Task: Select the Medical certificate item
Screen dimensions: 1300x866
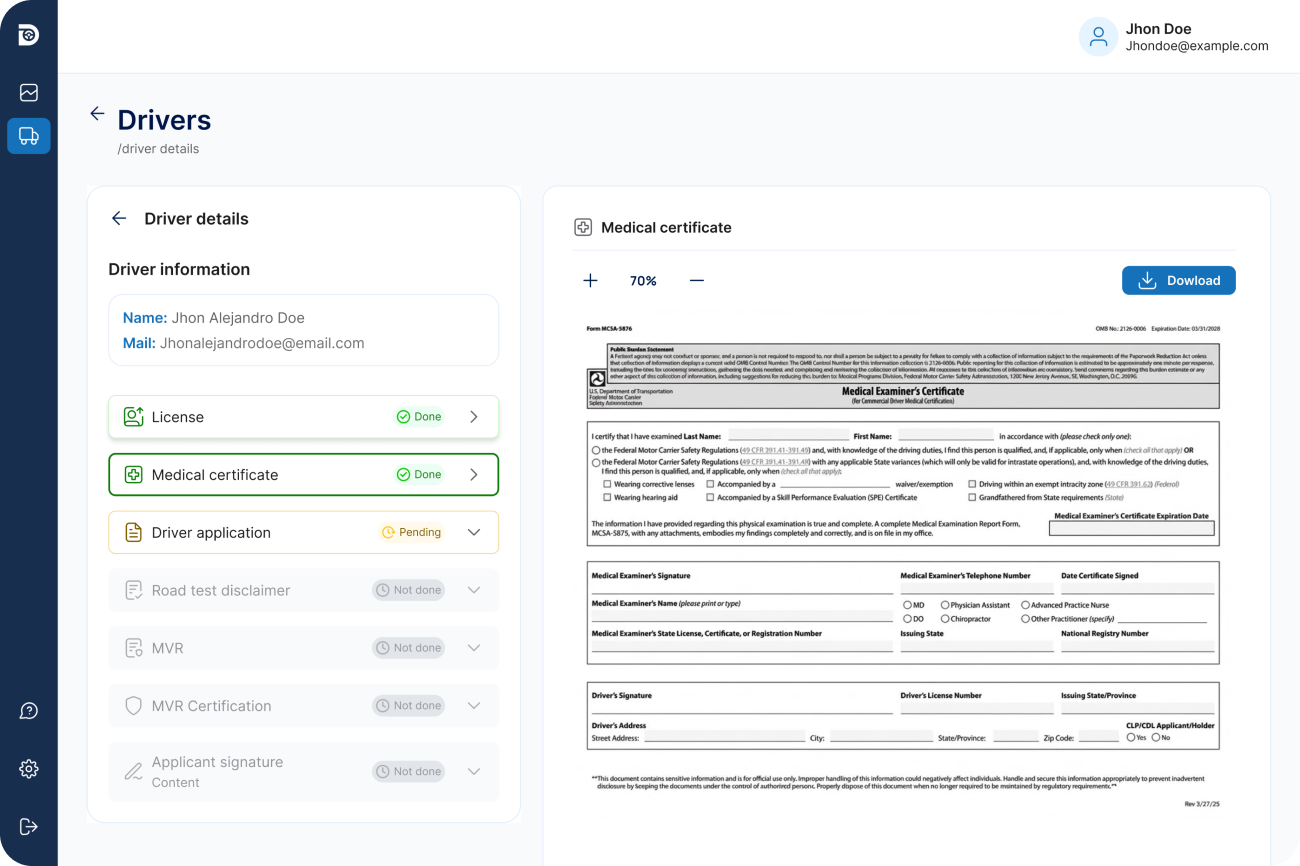Action: (303, 475)
